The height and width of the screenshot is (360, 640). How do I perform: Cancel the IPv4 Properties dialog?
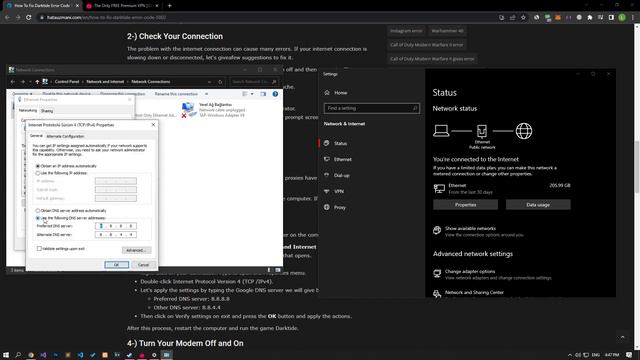click(143, 265)
